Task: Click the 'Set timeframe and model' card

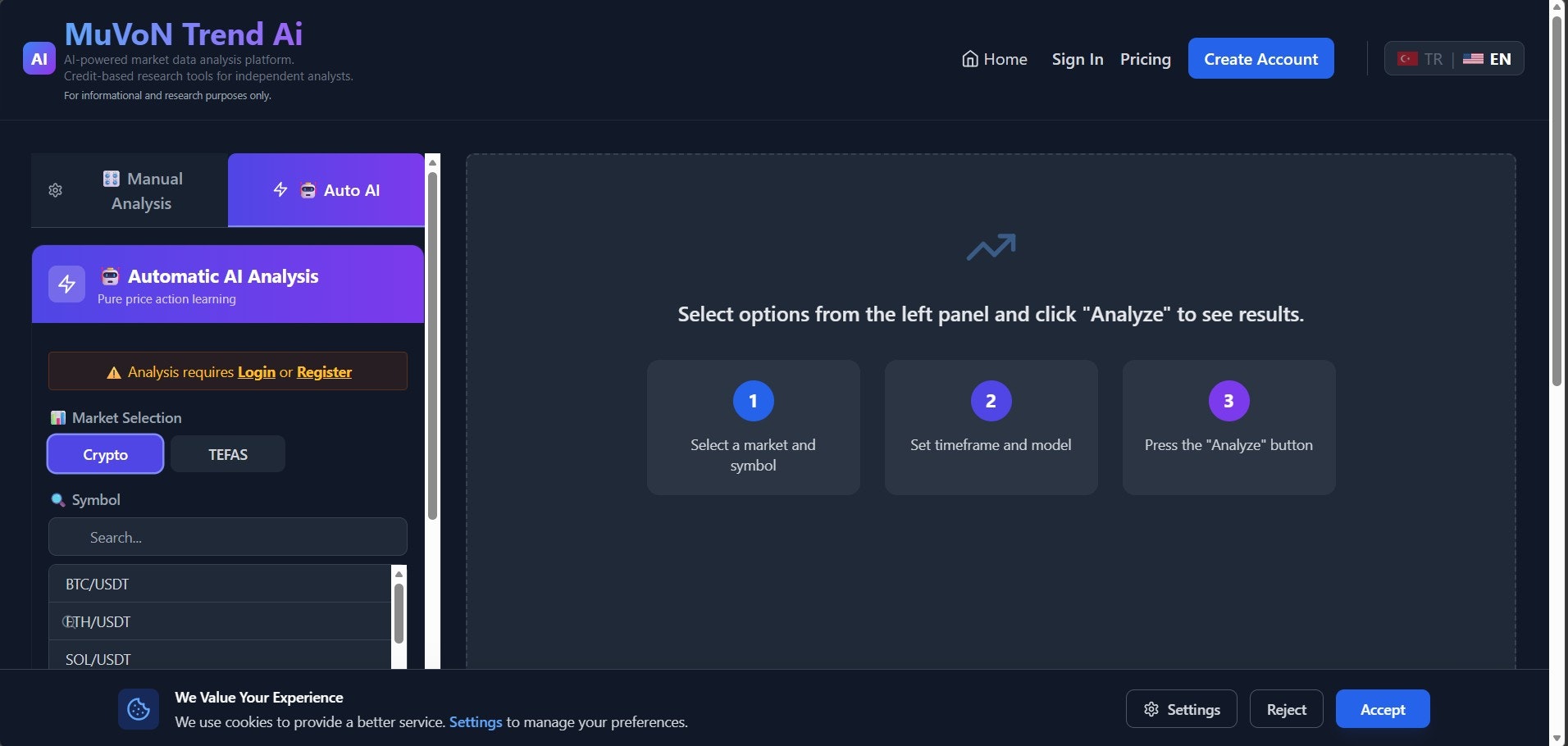Action: (991, 427)
